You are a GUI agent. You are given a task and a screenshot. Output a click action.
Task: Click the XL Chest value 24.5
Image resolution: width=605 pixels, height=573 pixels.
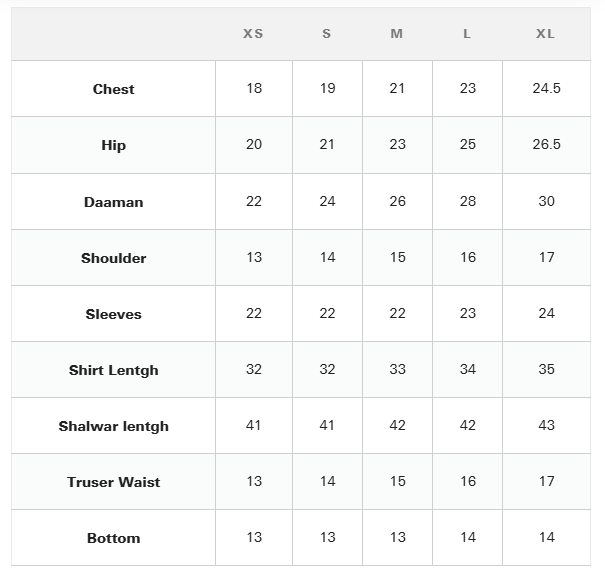546,88
